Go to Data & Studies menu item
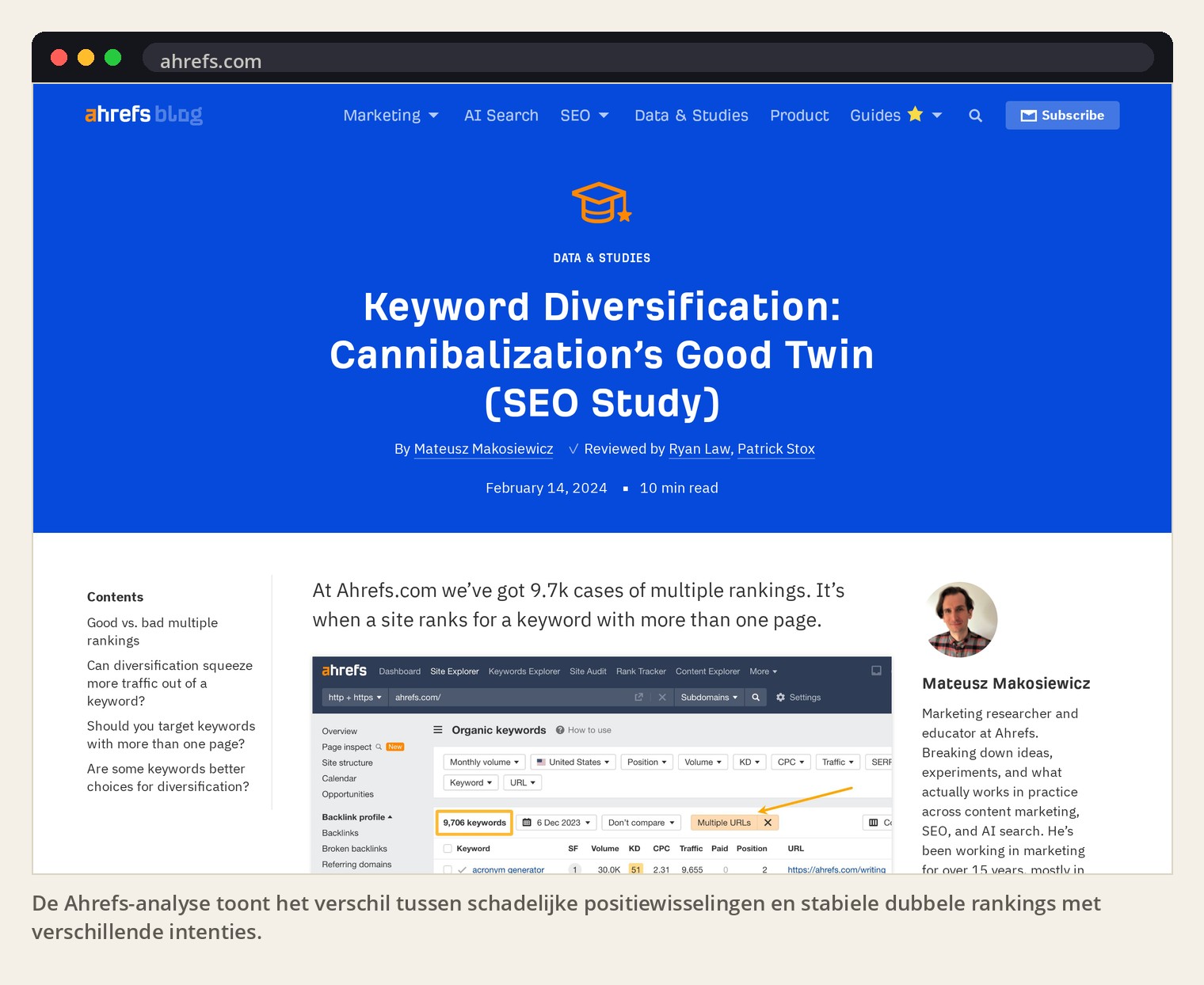 pyautogui.click(x=691, y=116)
